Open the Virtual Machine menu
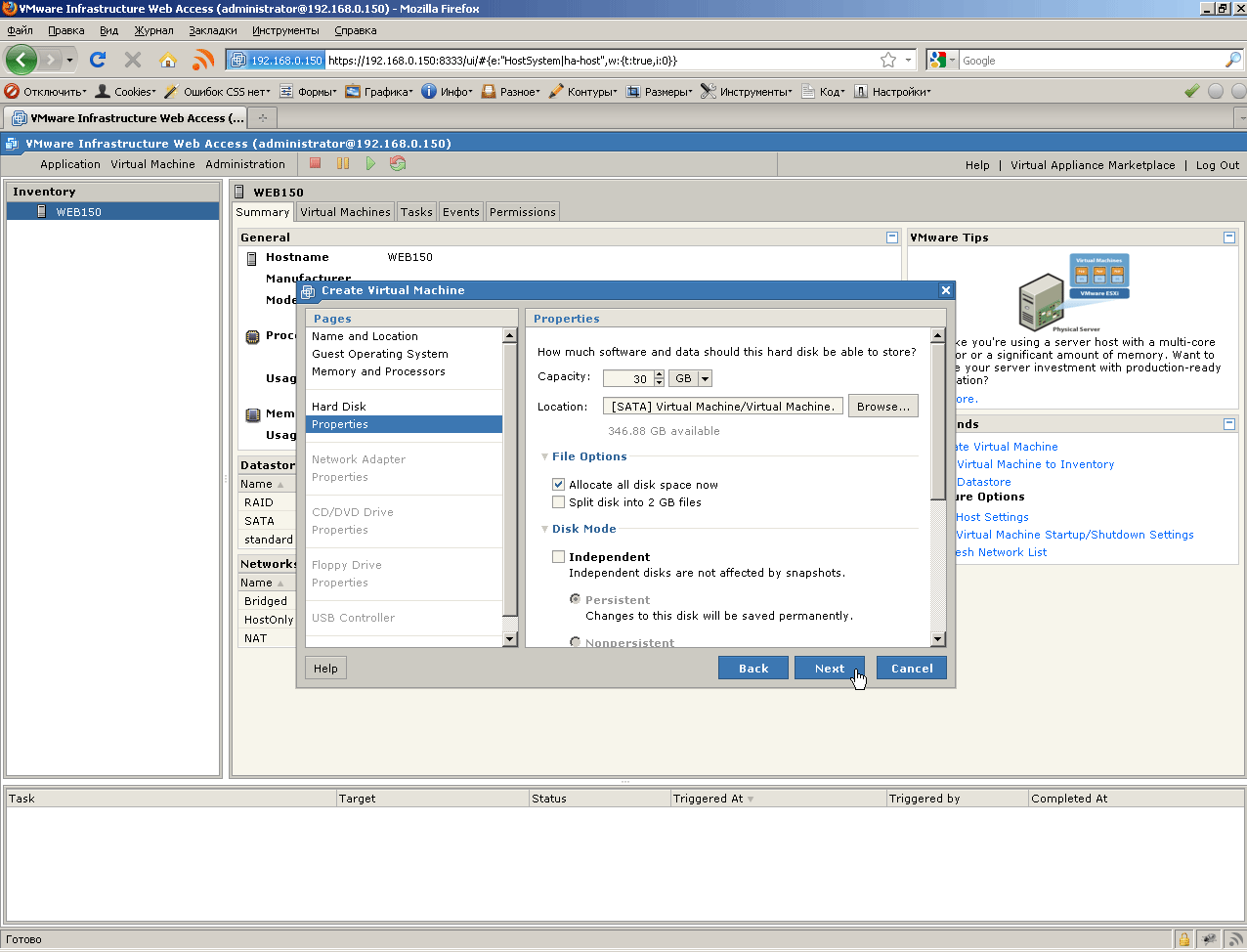The width and height of the screenshot is (1247, 952). click(152, 164)
